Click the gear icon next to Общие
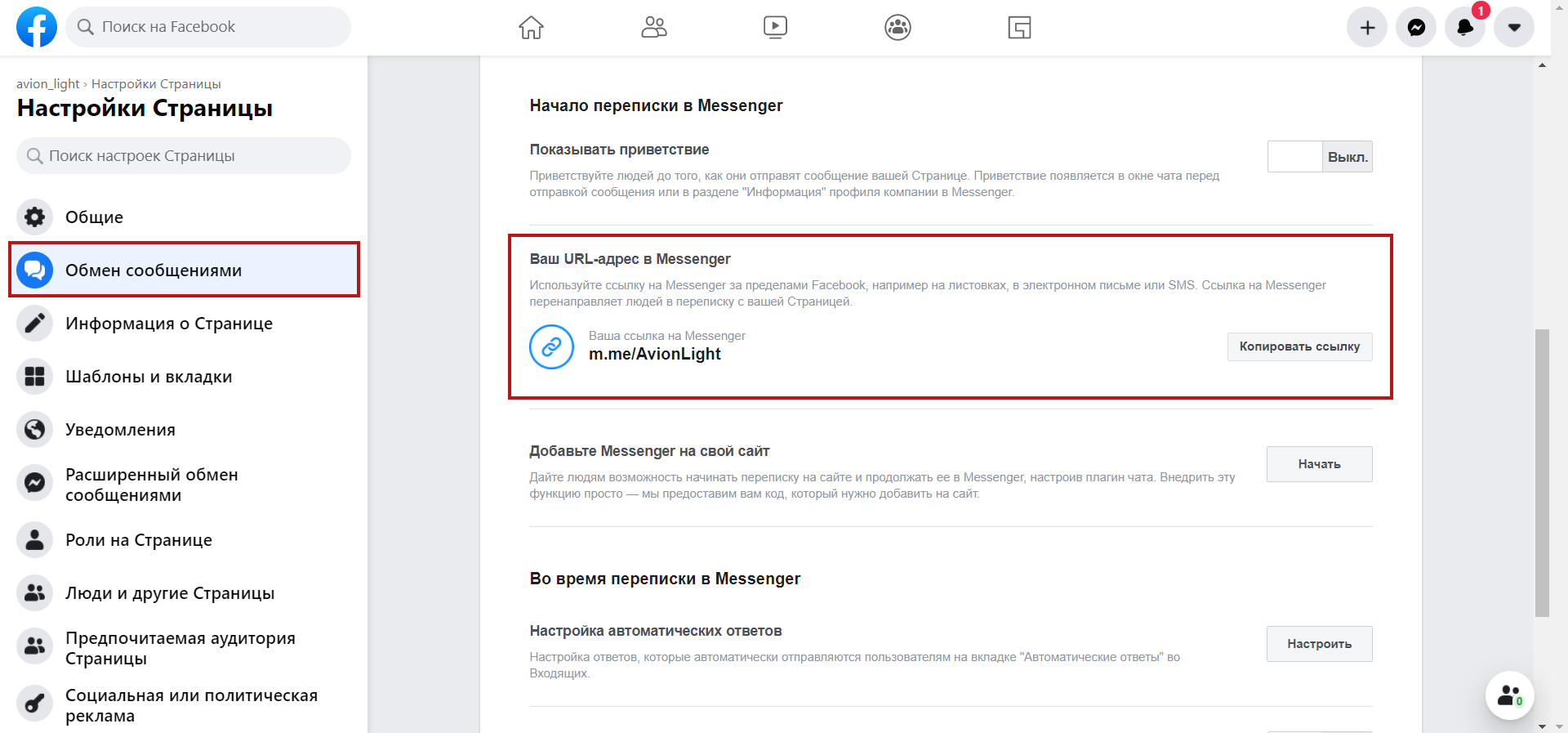 click(34, 217)
